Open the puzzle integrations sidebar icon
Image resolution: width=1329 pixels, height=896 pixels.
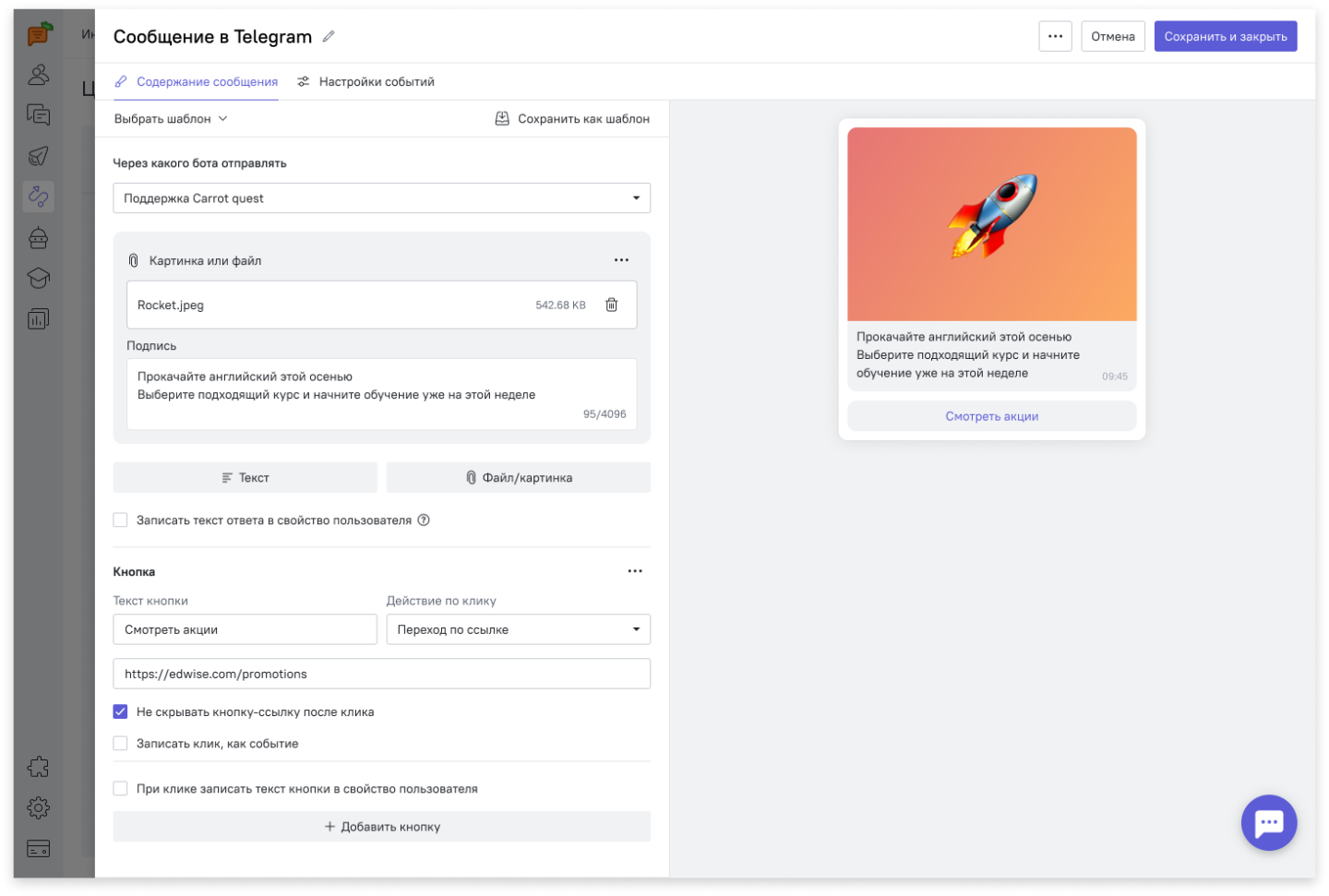pyautogui.click(x=39, y=767)
